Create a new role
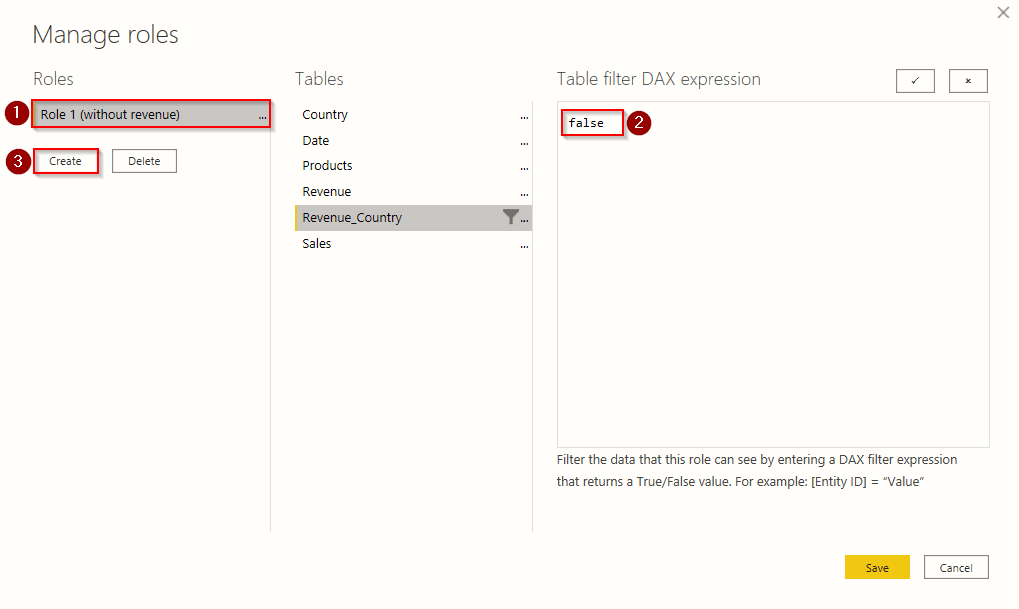1019x609 pixels. click(66, 161)
